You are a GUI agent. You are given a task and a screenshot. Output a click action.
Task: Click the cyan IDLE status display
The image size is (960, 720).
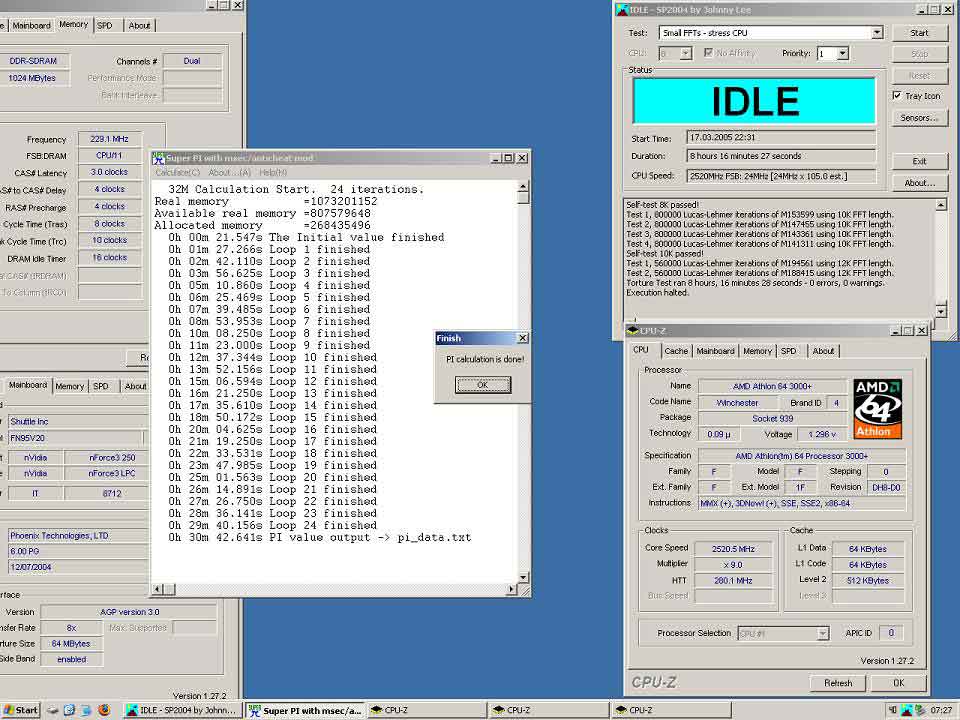click(x=754, y=101)
